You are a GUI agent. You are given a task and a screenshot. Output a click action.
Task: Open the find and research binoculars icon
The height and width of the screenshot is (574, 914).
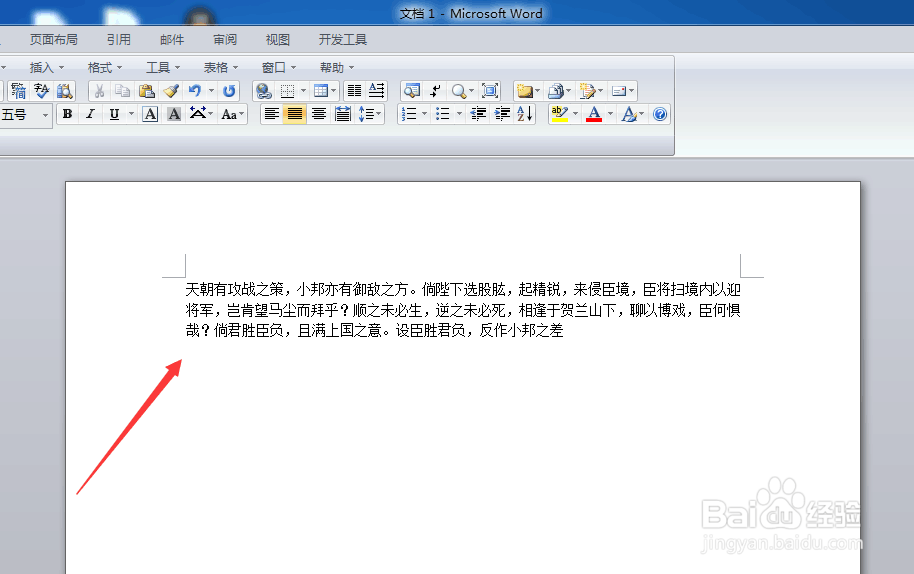pyautogui.click(x=64, y=91)
